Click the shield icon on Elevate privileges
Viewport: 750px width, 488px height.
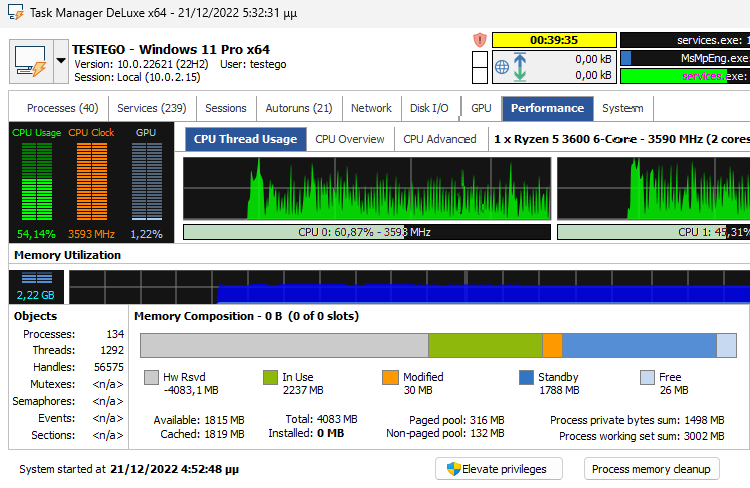(x=453, y=469)
